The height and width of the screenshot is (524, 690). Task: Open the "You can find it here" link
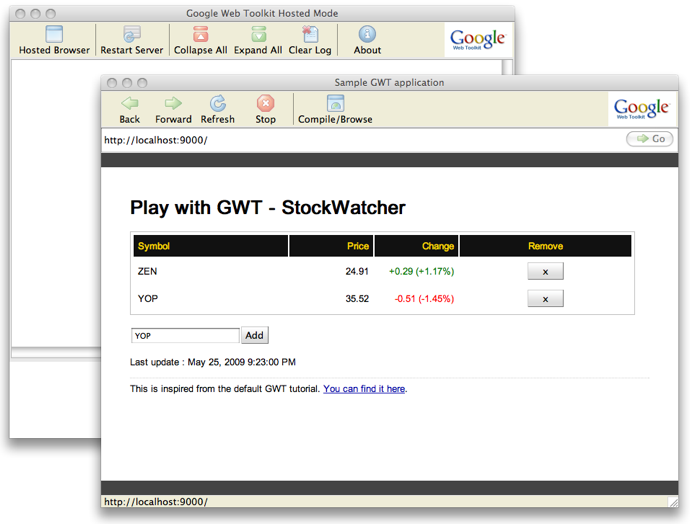pos(364,389)
